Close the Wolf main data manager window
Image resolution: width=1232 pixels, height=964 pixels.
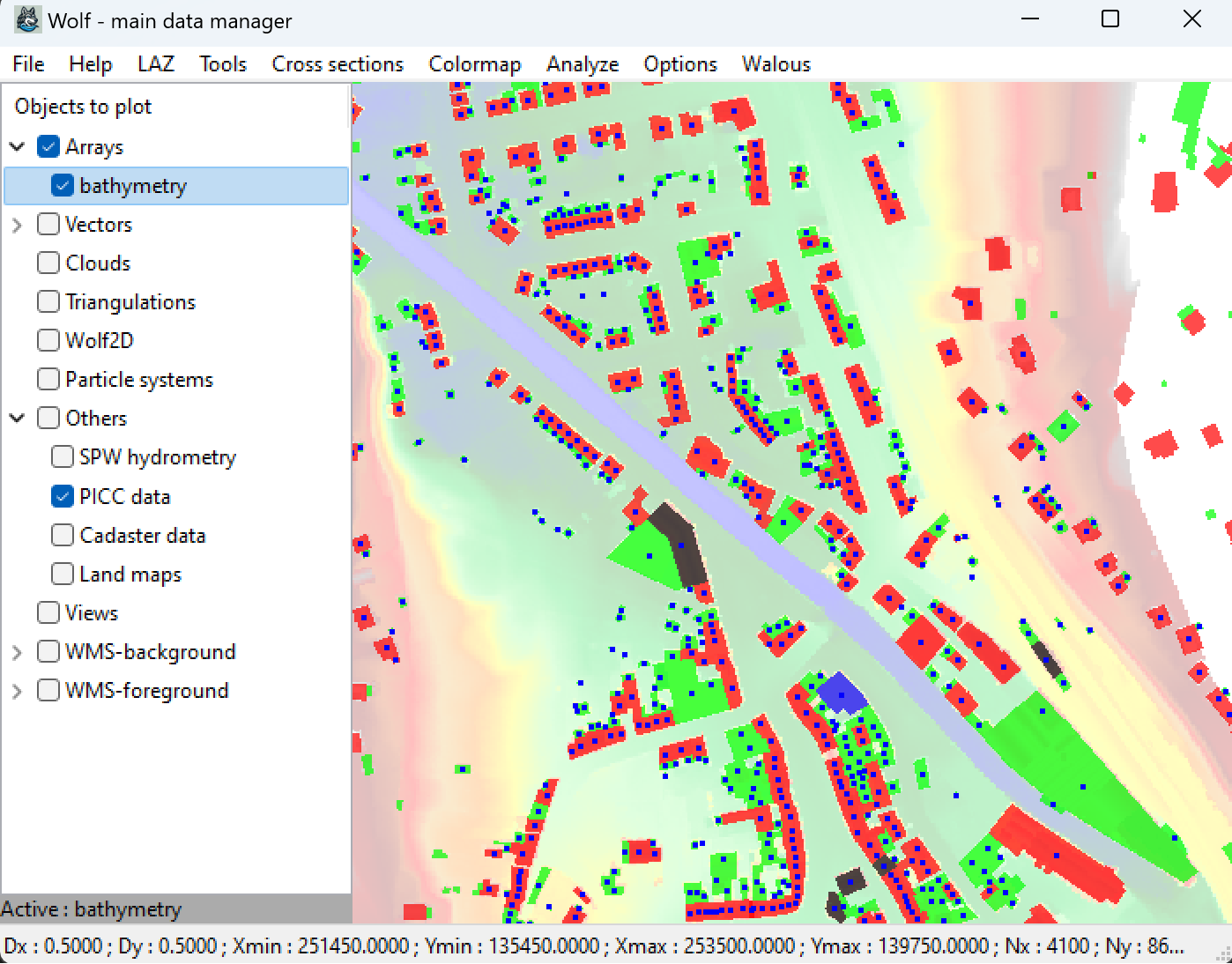(x=1191, y=19)
